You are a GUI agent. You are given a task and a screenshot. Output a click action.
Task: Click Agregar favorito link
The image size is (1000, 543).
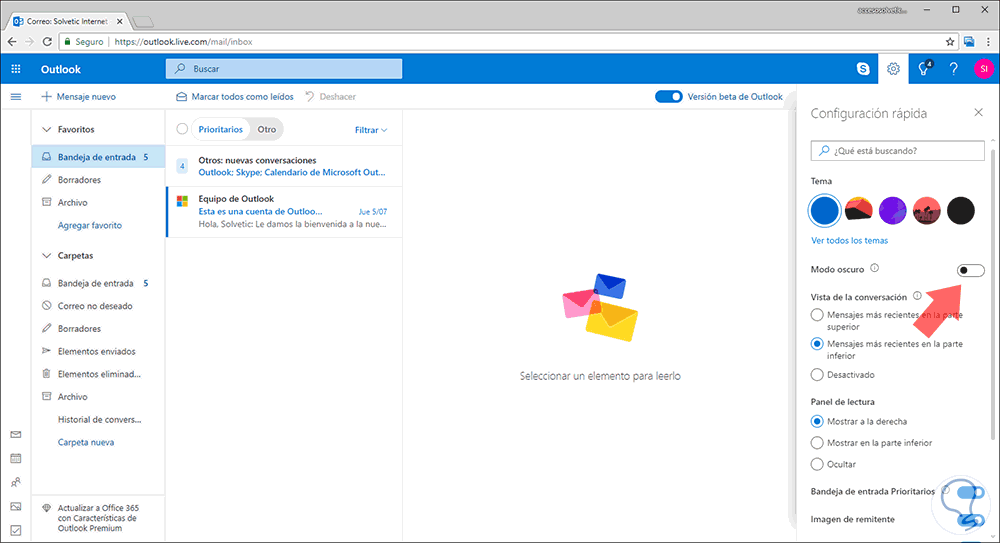click(x=90, y=225)
